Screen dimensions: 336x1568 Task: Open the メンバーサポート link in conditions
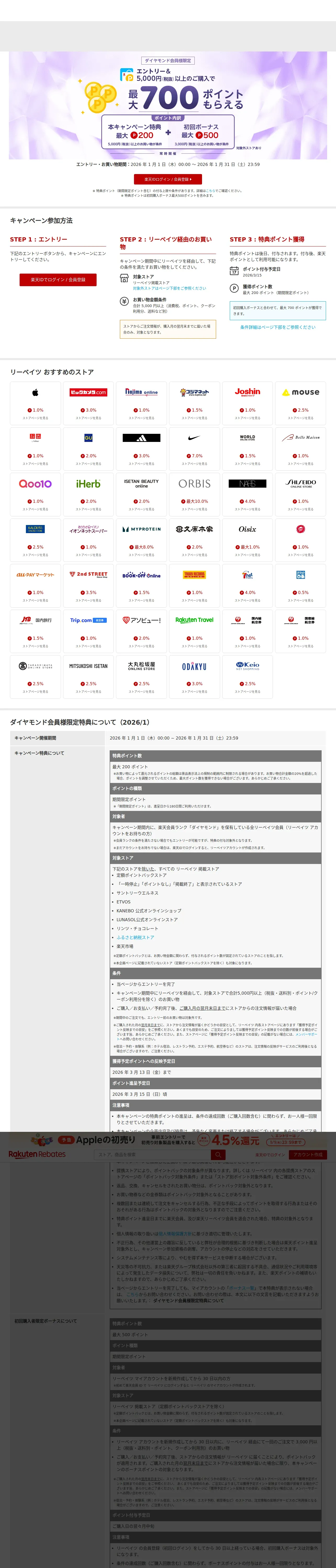[x=306, y=1034]
